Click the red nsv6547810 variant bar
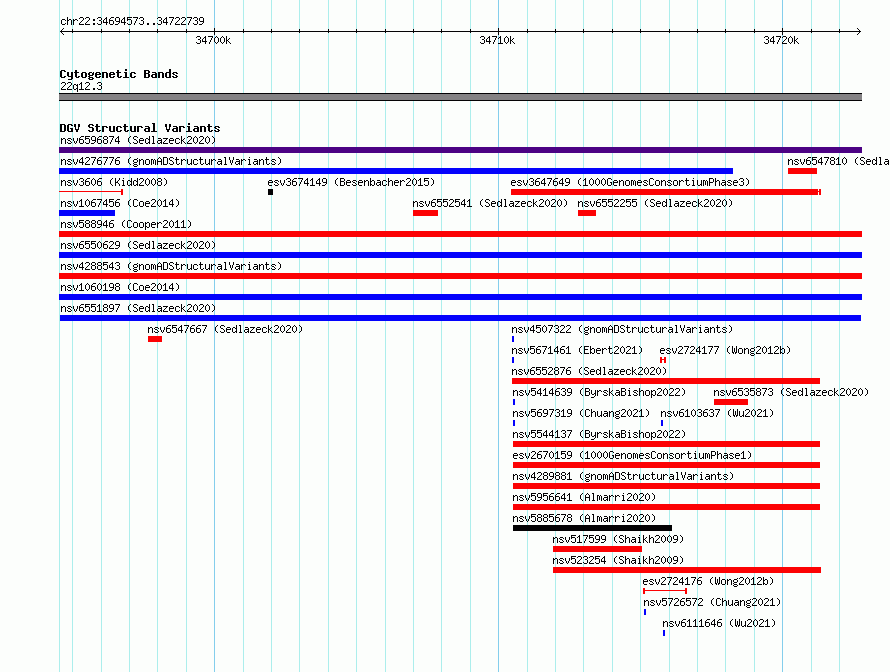890x672 pixels. (803, 171)
